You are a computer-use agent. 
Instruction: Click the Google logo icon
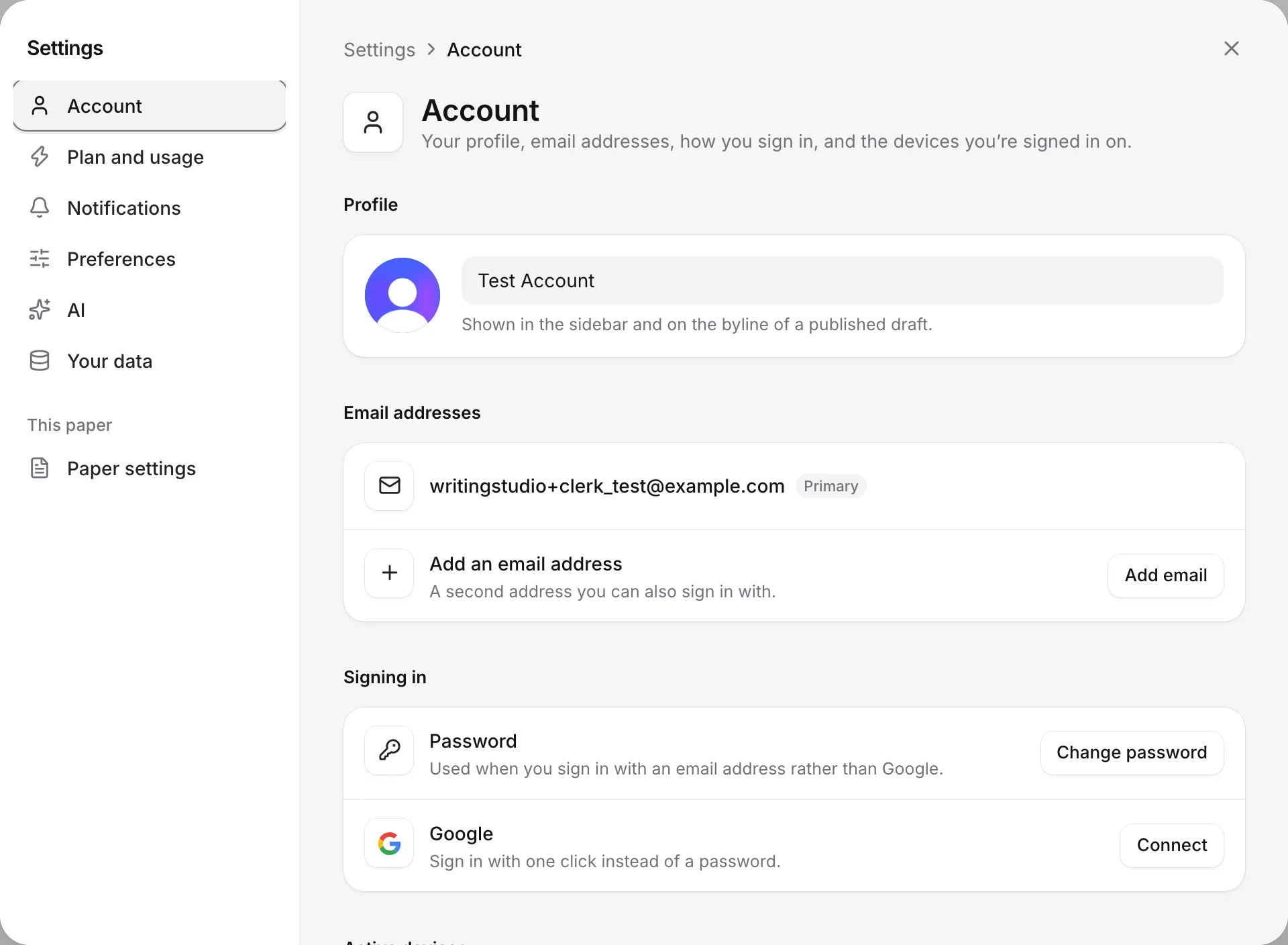click(389, 842)
